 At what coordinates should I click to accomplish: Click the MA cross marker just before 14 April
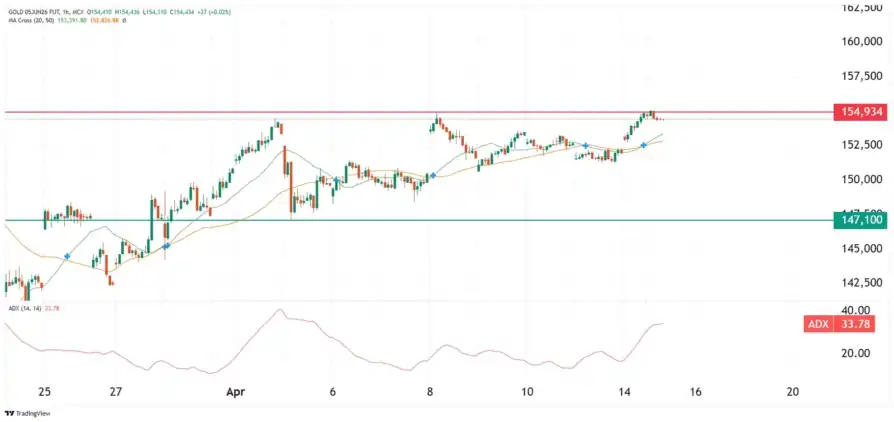643,145
